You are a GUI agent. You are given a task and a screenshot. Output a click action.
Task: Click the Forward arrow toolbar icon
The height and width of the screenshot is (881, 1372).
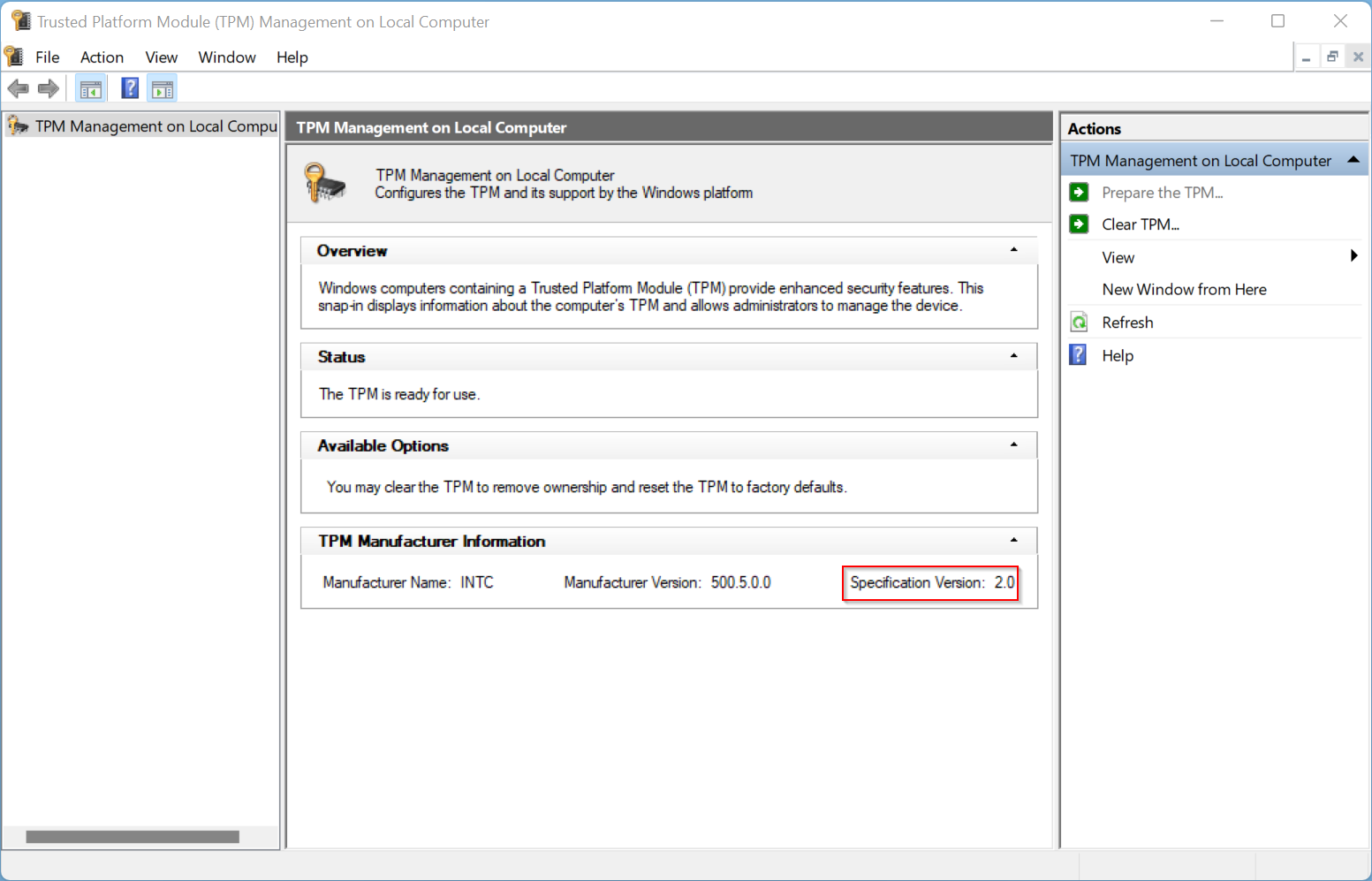49,88
